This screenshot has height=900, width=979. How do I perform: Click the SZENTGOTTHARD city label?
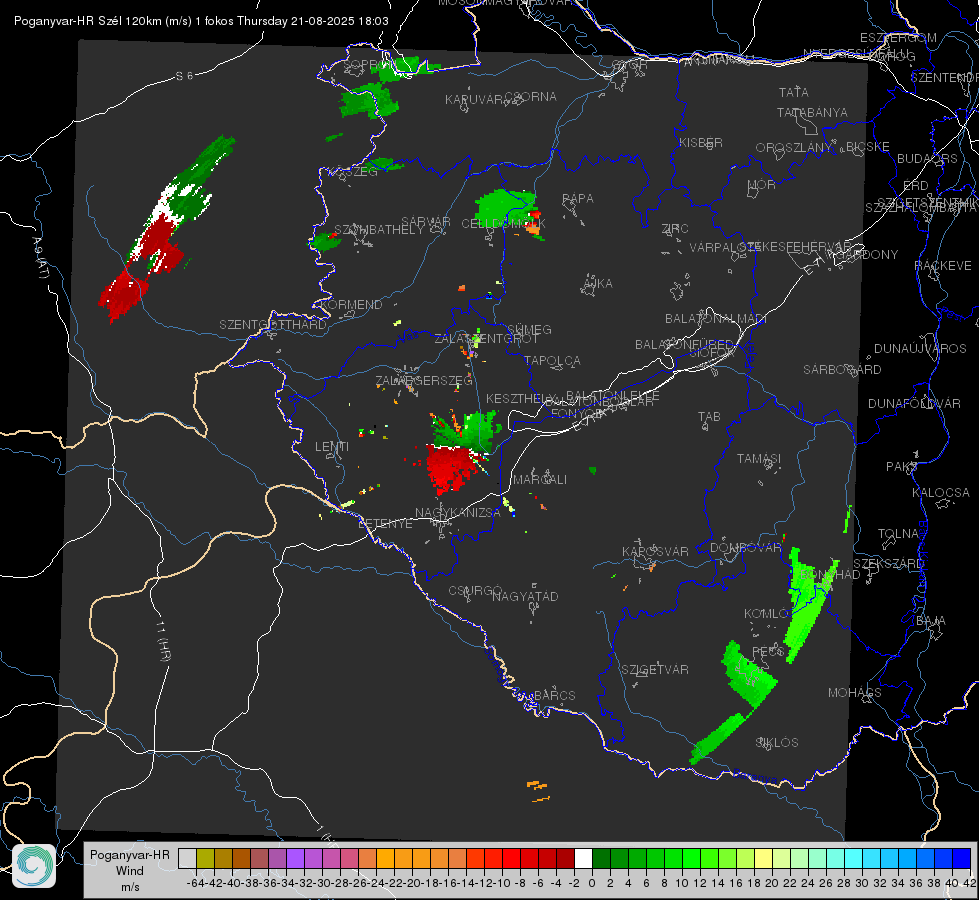(x=273, y=325)
